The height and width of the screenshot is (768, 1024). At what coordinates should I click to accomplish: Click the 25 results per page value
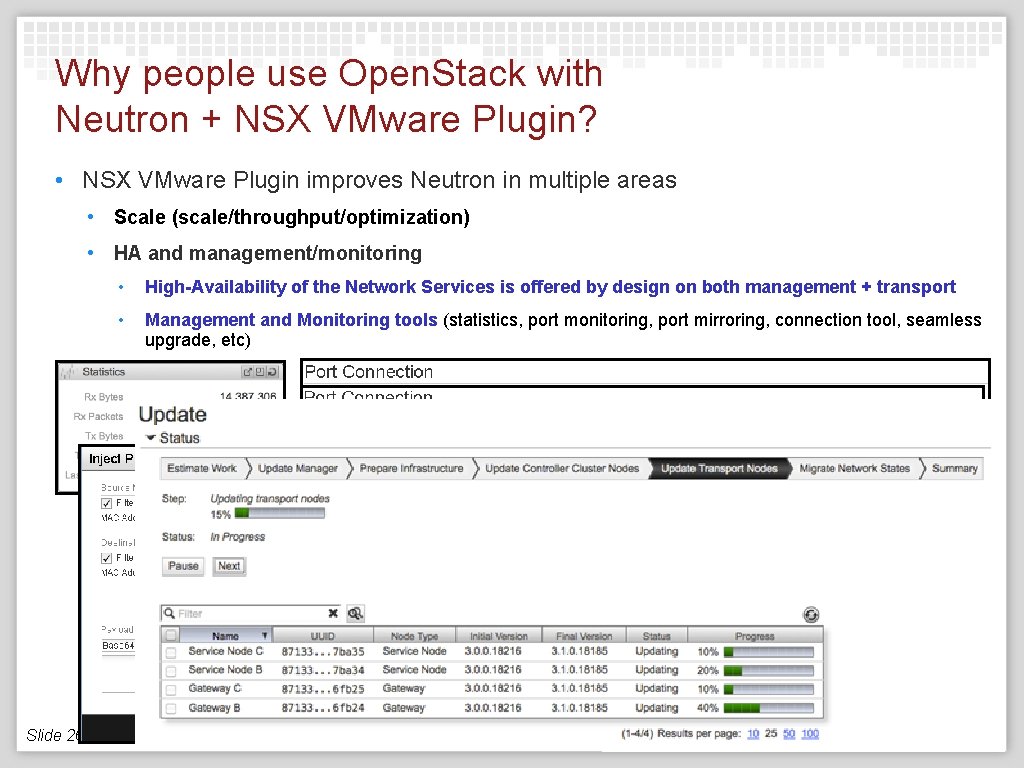click(771, 733)
